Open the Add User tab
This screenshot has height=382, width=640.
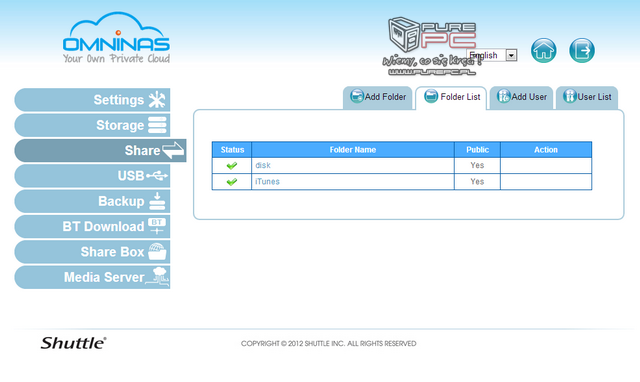point(521,97)
